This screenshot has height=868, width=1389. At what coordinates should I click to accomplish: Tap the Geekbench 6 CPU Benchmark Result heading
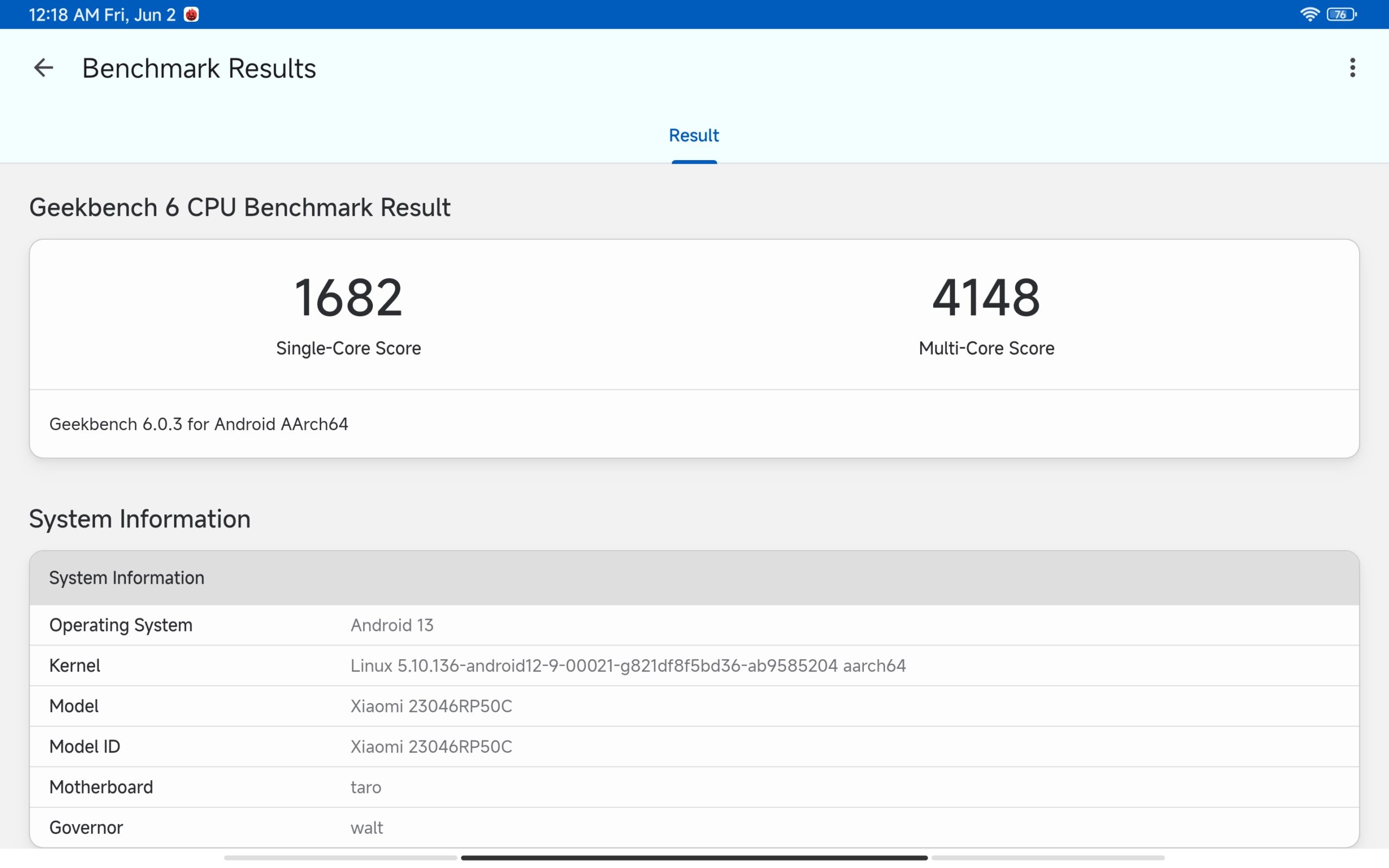pyautogui.click(x=240, y=207)
